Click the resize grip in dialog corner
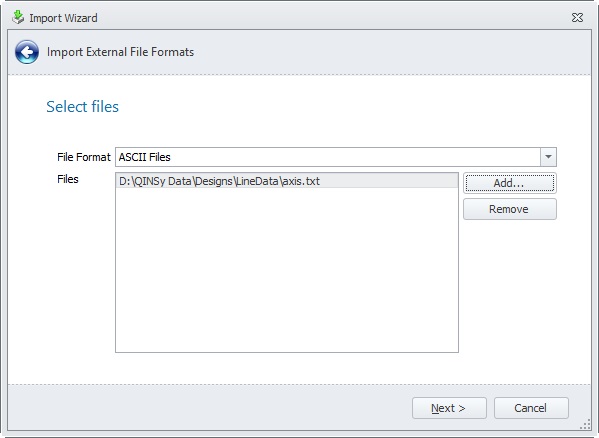 pyautogui.click(x=585, y=425)
